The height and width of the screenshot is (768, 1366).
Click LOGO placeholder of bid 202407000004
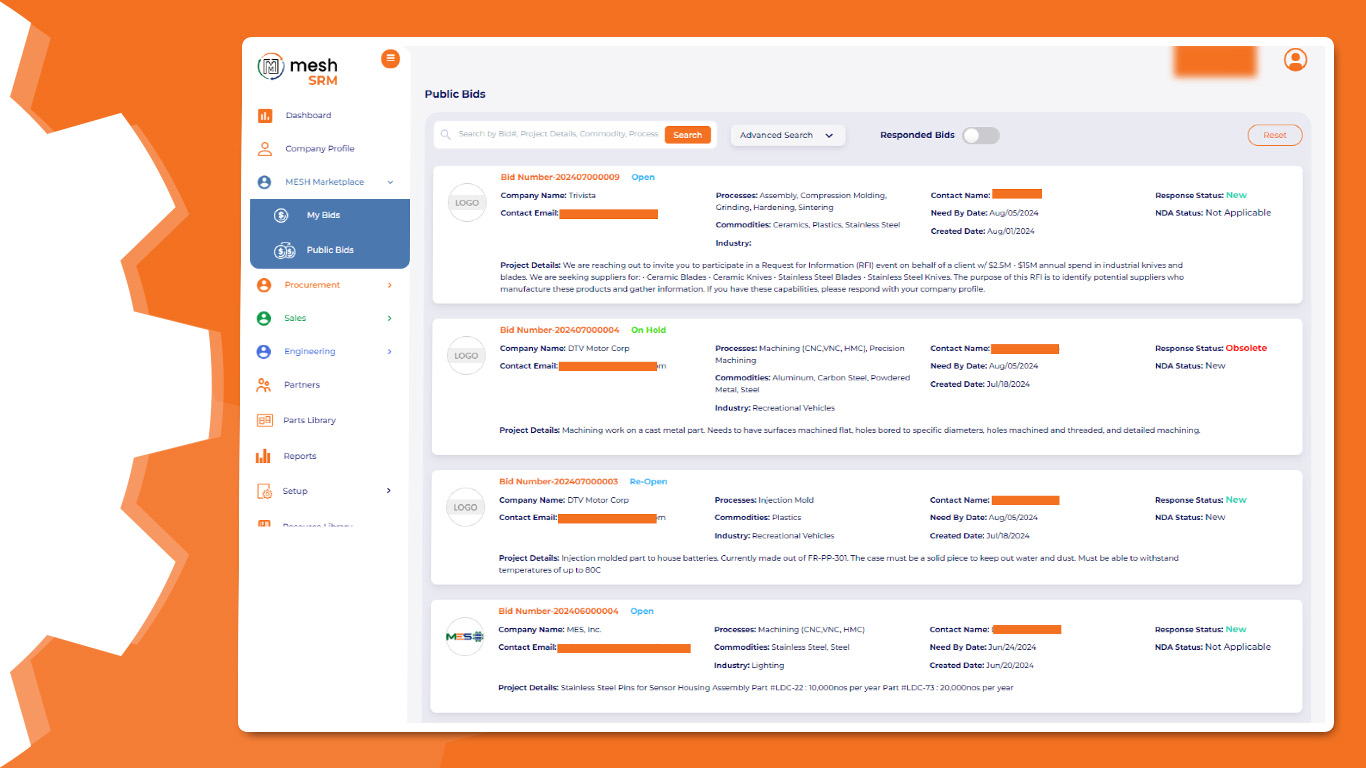click(x=466, y=356)
